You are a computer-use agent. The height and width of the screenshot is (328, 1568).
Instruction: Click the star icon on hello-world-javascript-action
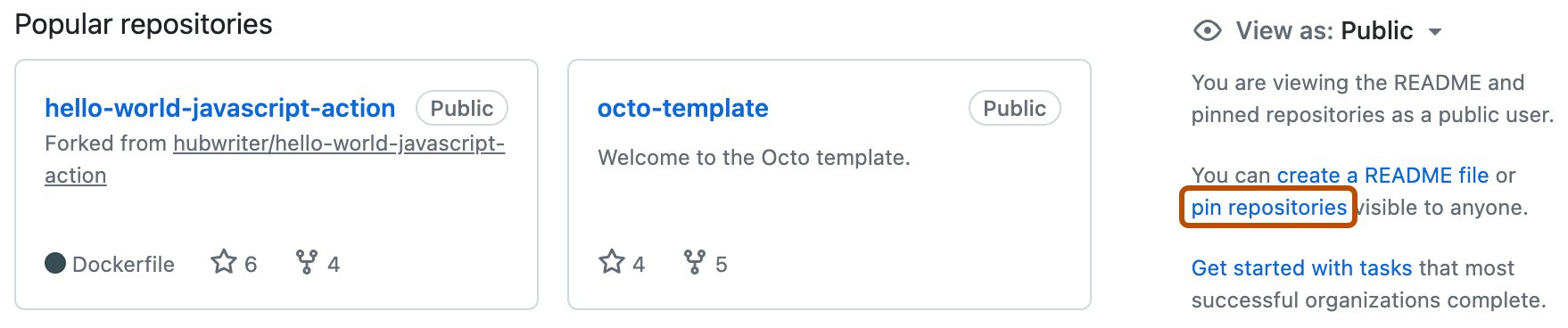(224, 262)
